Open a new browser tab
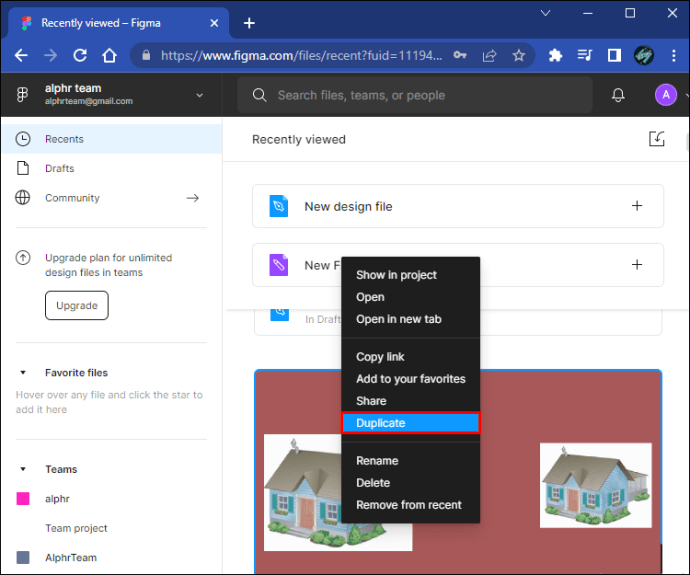The width and height of the screenshot is (690, 575). click(249, 23)
